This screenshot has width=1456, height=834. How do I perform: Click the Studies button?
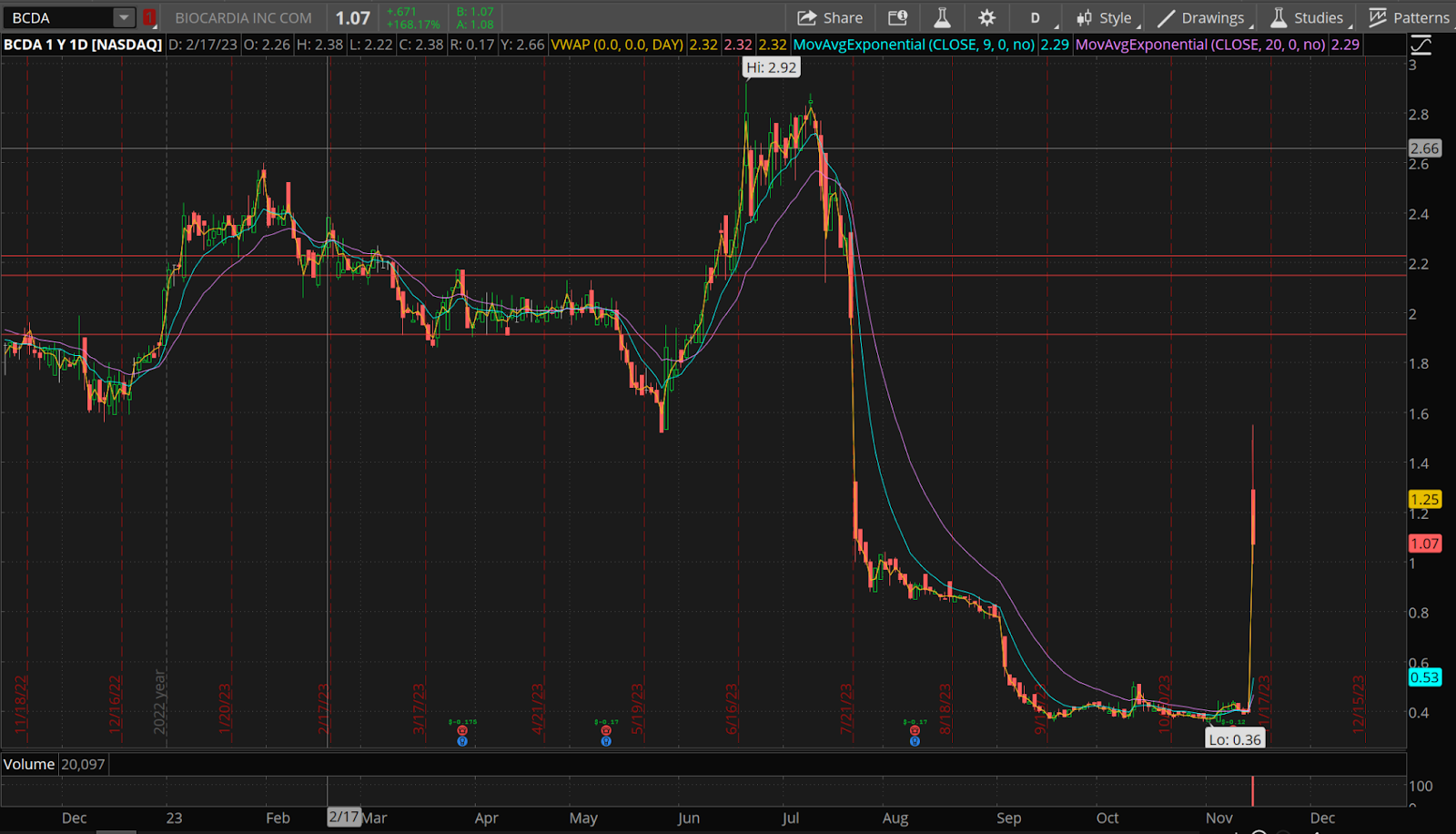click(x=1307, y=17)
